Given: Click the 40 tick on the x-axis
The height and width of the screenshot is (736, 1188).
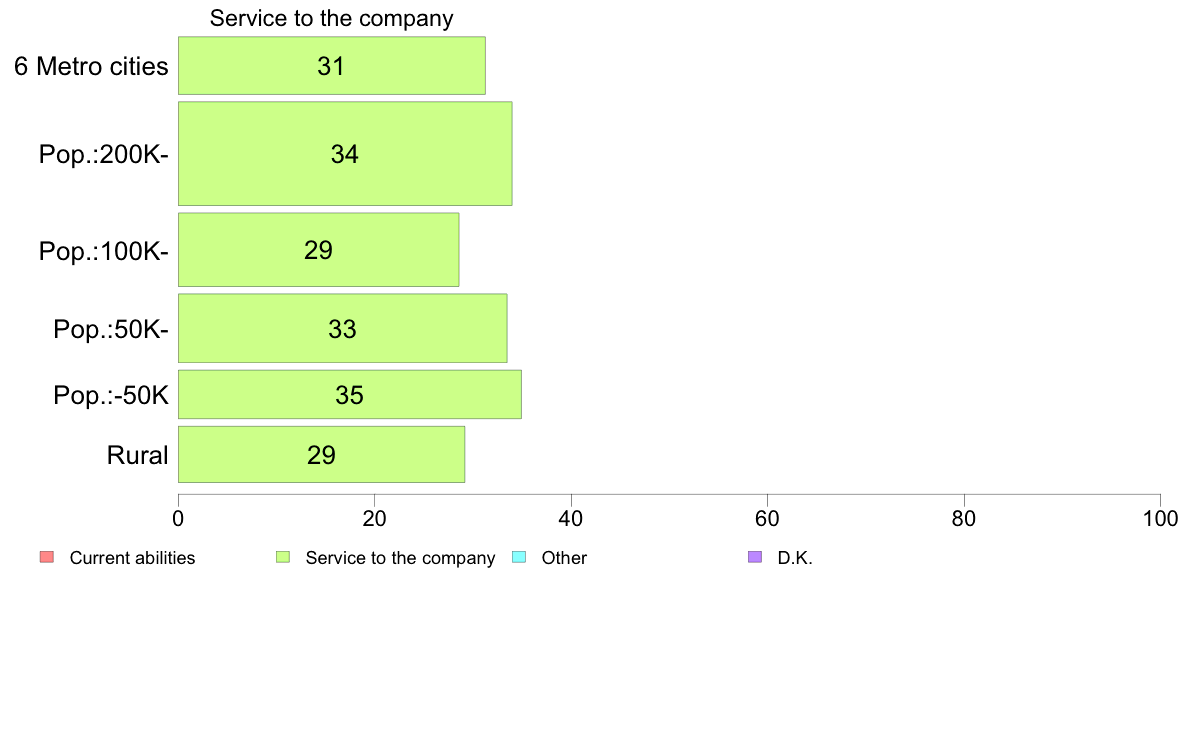Looking at the screenshot, I should 571,518.
